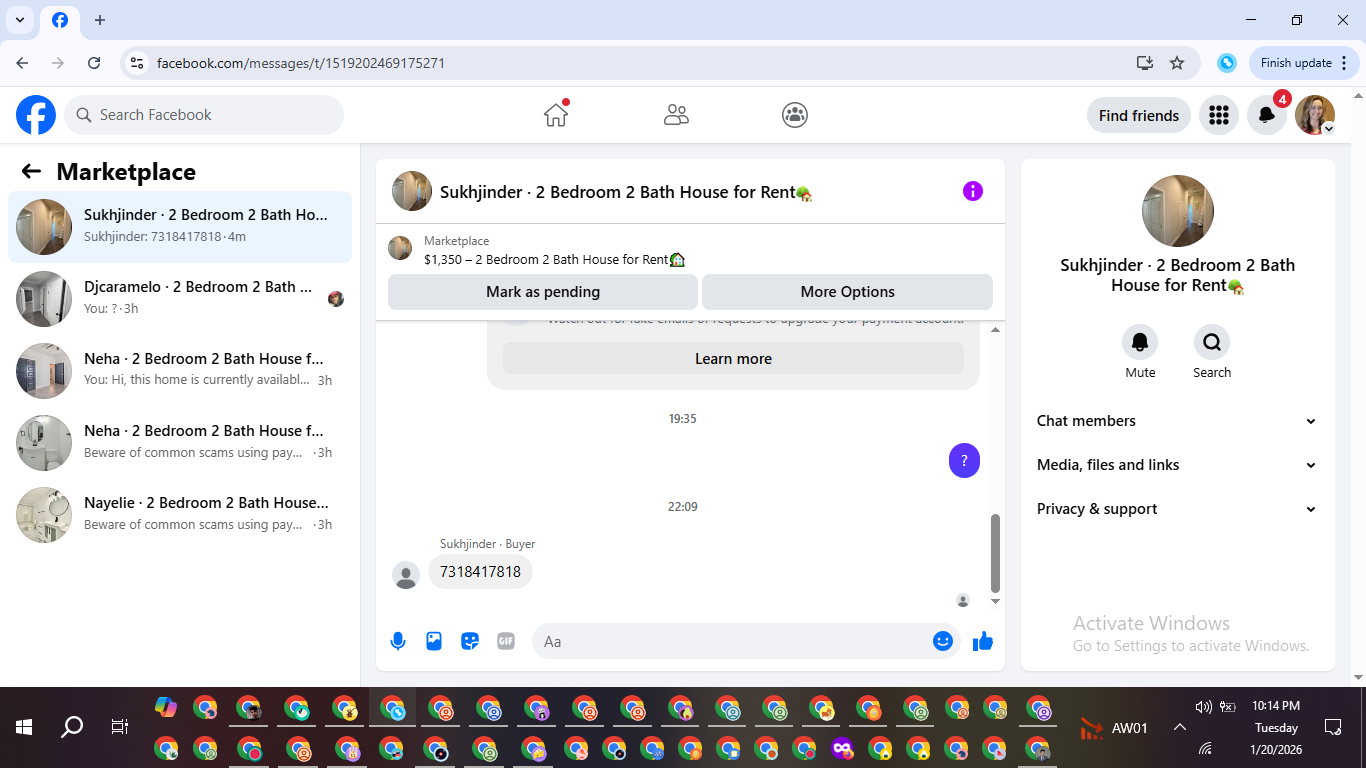
Task: Go back using the Marketplace back arrow
Action: tap(31, 172)
